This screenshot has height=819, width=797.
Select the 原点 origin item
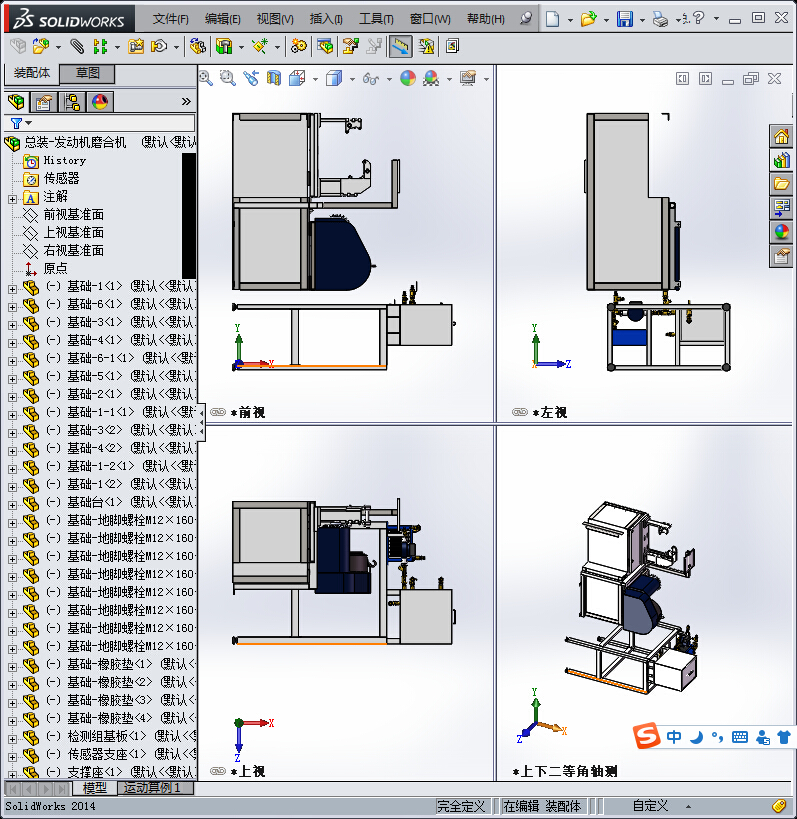(x=55, y=268)
